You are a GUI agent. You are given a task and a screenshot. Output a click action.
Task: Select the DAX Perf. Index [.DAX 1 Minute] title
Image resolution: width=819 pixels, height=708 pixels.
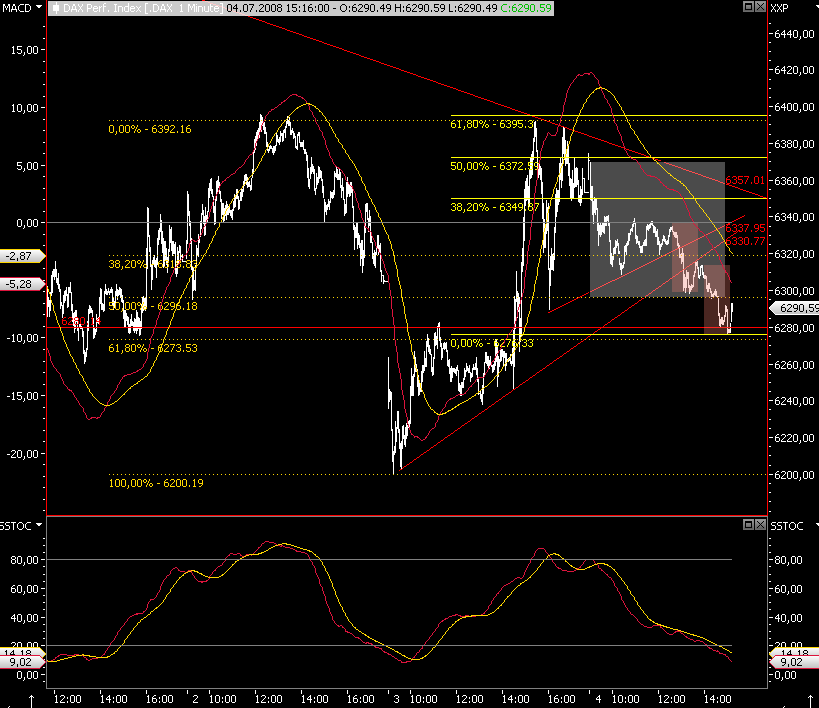143,8
